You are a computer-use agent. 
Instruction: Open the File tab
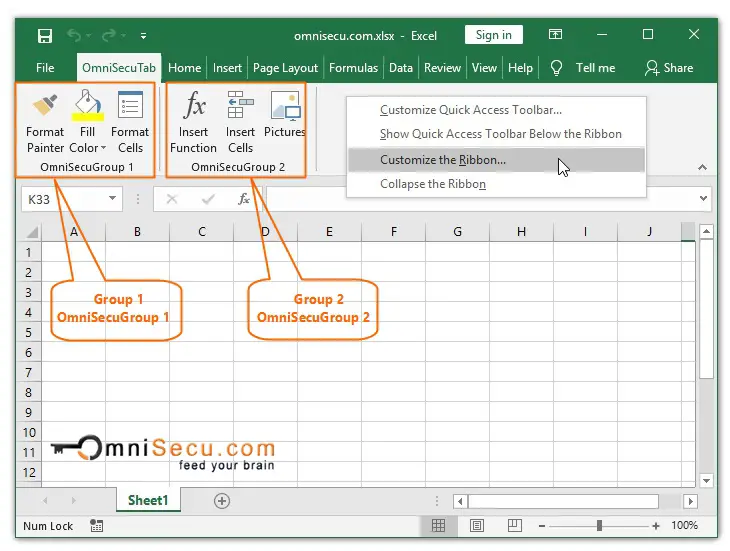pyautogui.click(x=45, y=68)
